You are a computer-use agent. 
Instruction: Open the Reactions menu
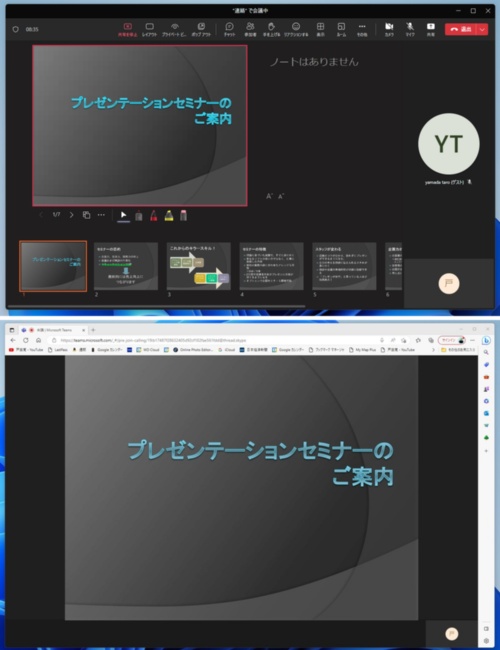(296, 29)
